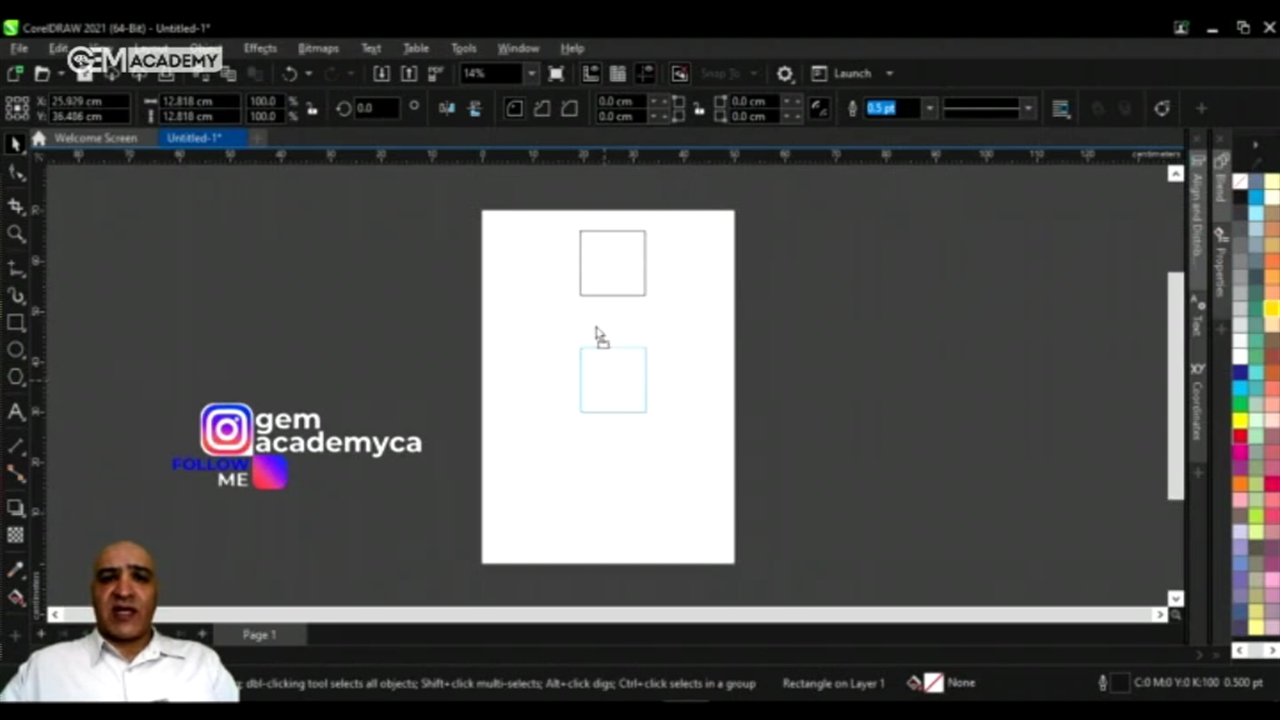Open the Options gear icon
Image resolution: width=1280 pixels, height=720 pixels.
point(785,74)
